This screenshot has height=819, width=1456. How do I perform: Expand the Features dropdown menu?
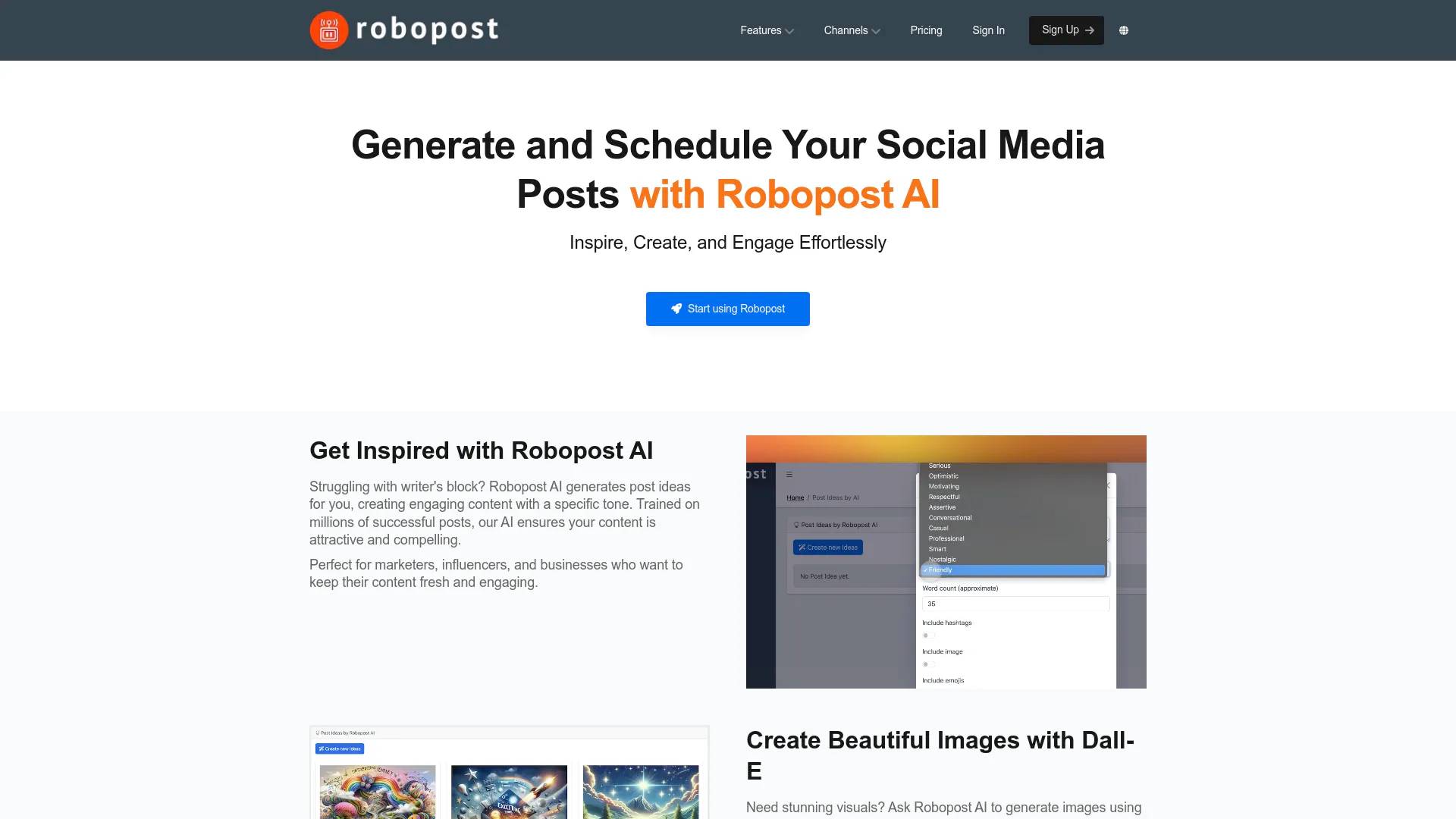pyautogui.click(x=767, y=30)
